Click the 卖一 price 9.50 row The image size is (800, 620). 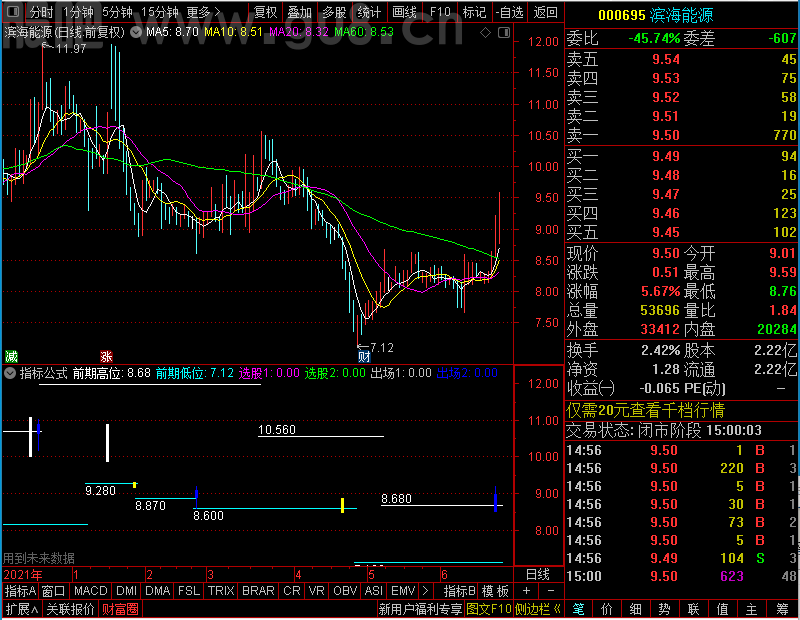pyautogui.click(x=682, y=135)
